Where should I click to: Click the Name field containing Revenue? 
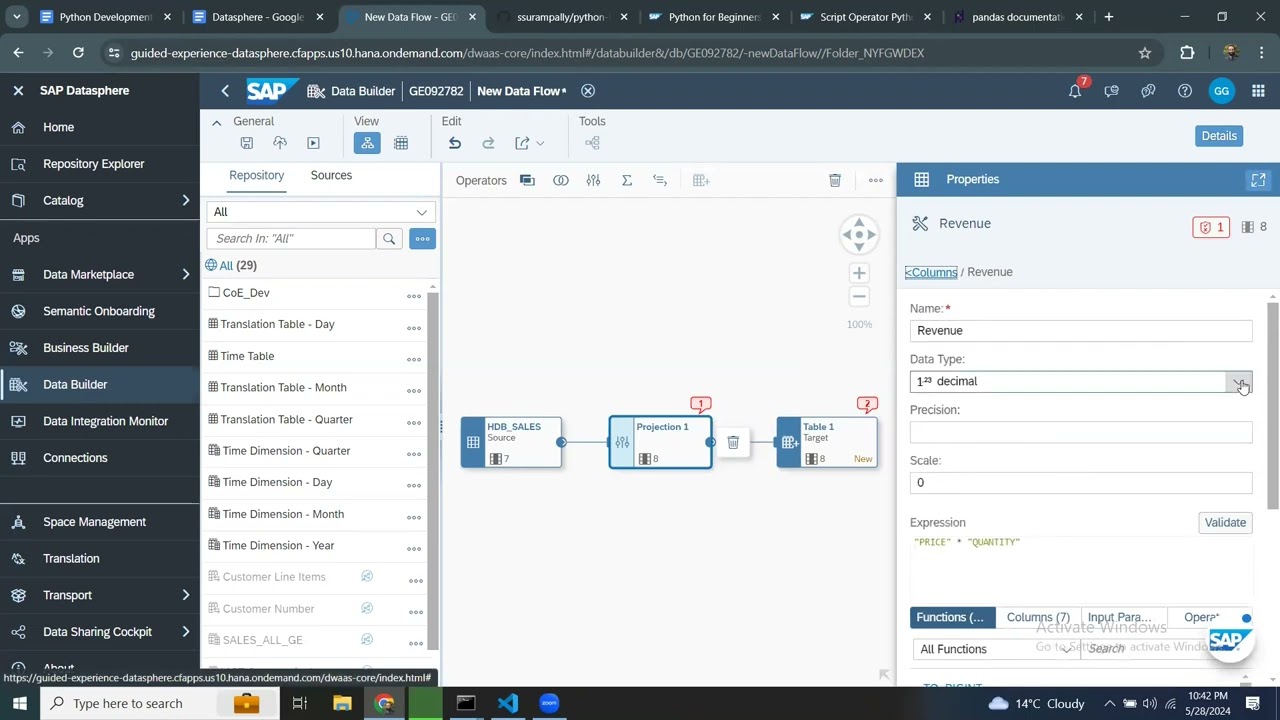tap(1081, 331)
